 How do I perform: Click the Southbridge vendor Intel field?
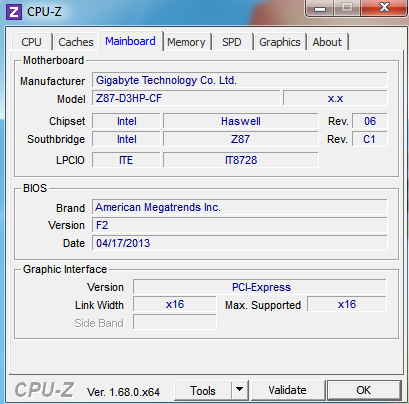click(x=126, y=139)
